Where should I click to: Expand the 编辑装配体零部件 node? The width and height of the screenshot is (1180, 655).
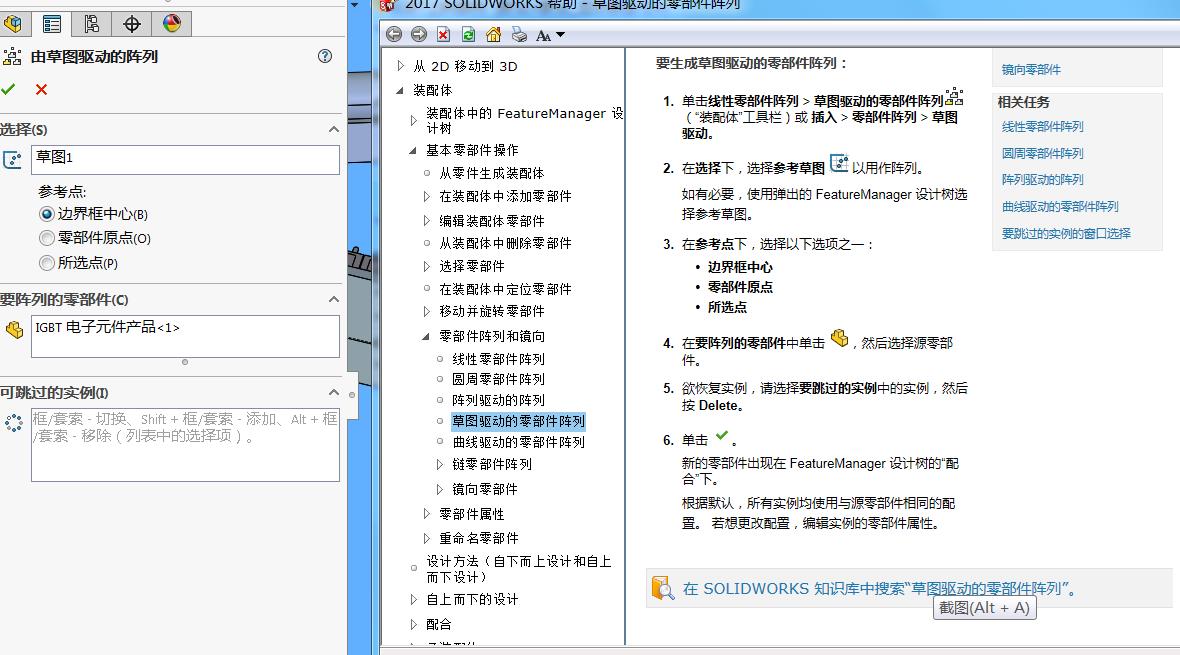pyautogui.click(x=427, y=221)
